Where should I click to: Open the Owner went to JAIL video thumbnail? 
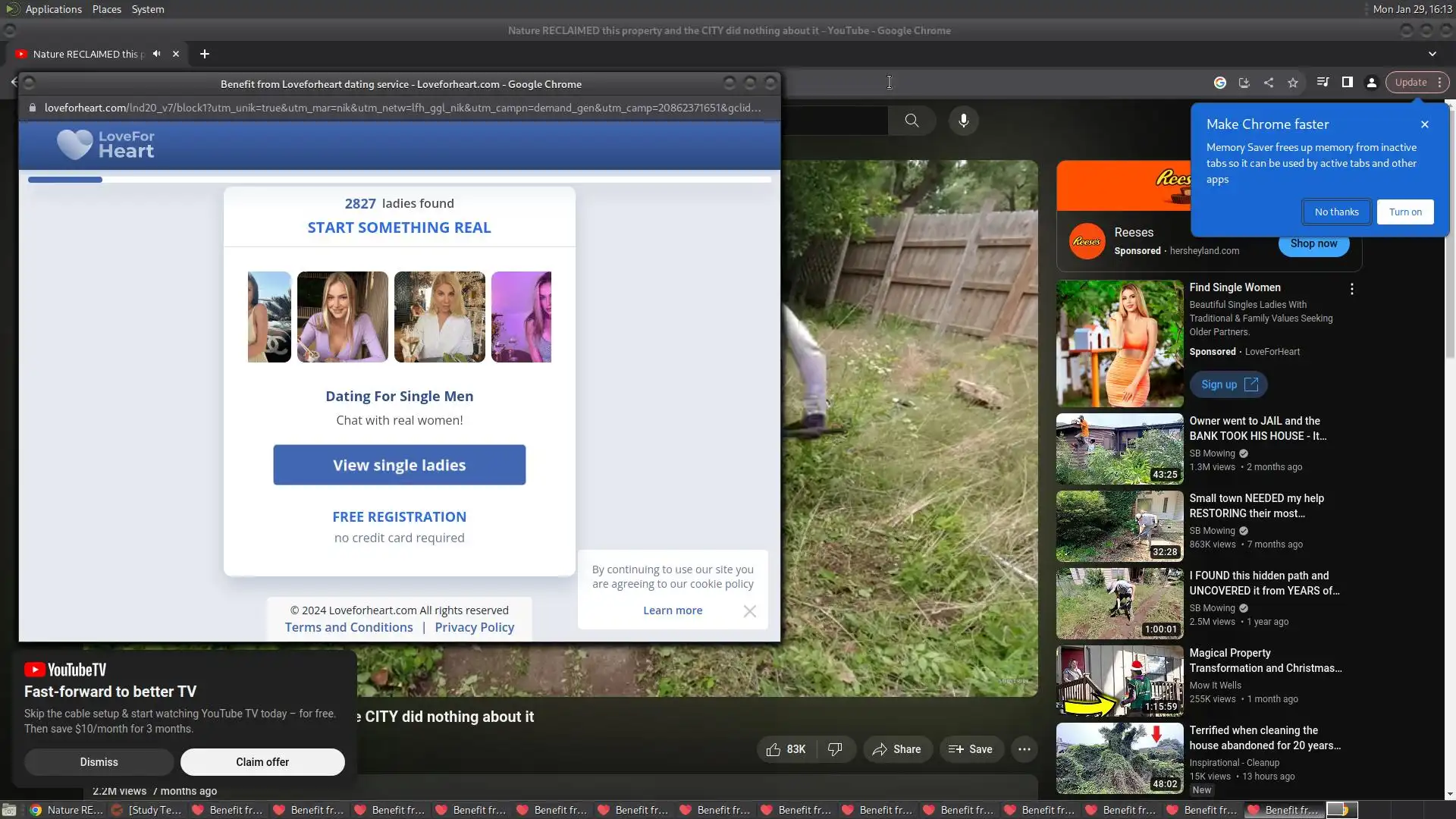pos(1119,449)
